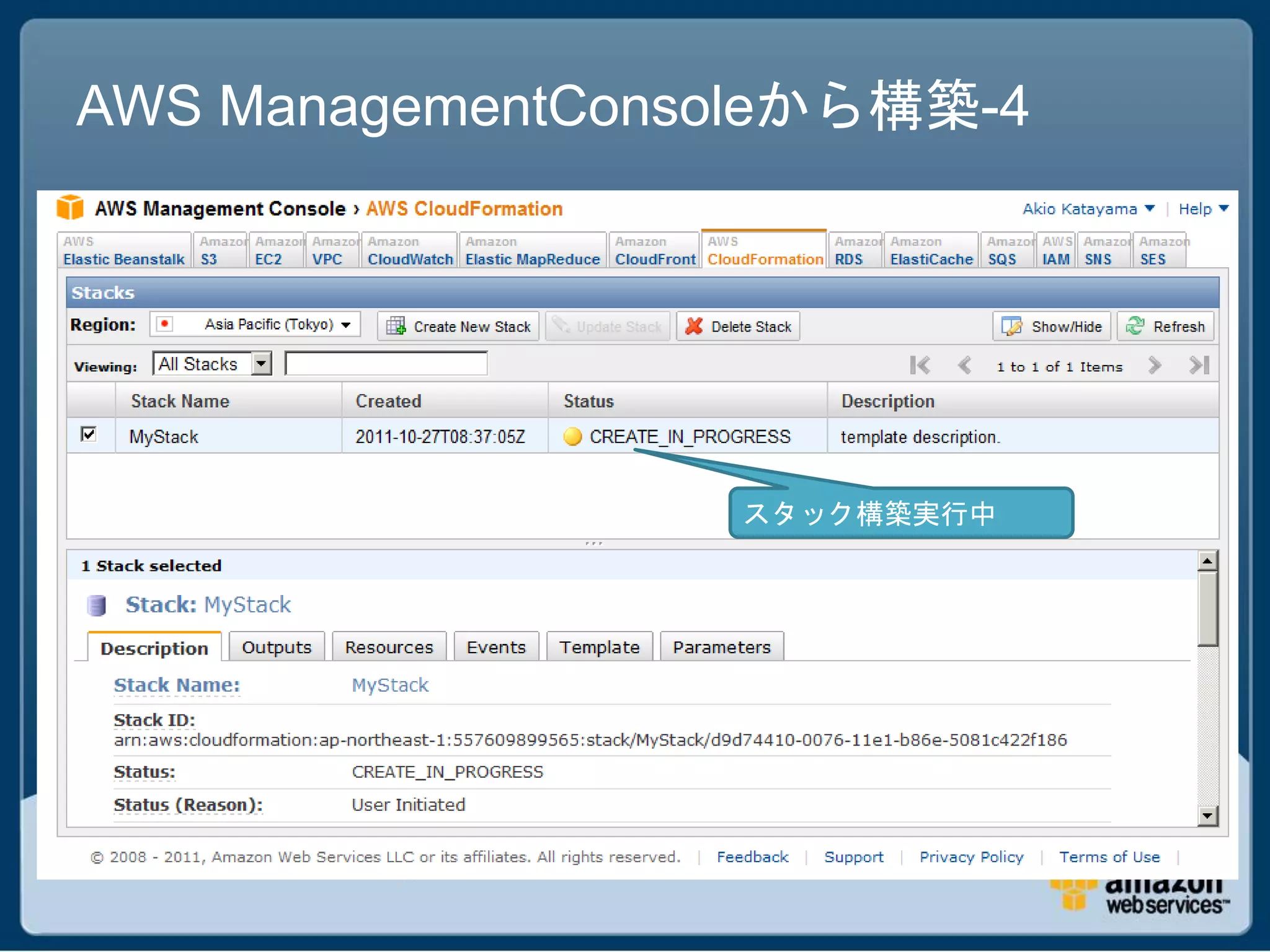The height and width of the screenshot is (952, 1270).
Task: Click the Refresh button
Action: click(1166, 326)
